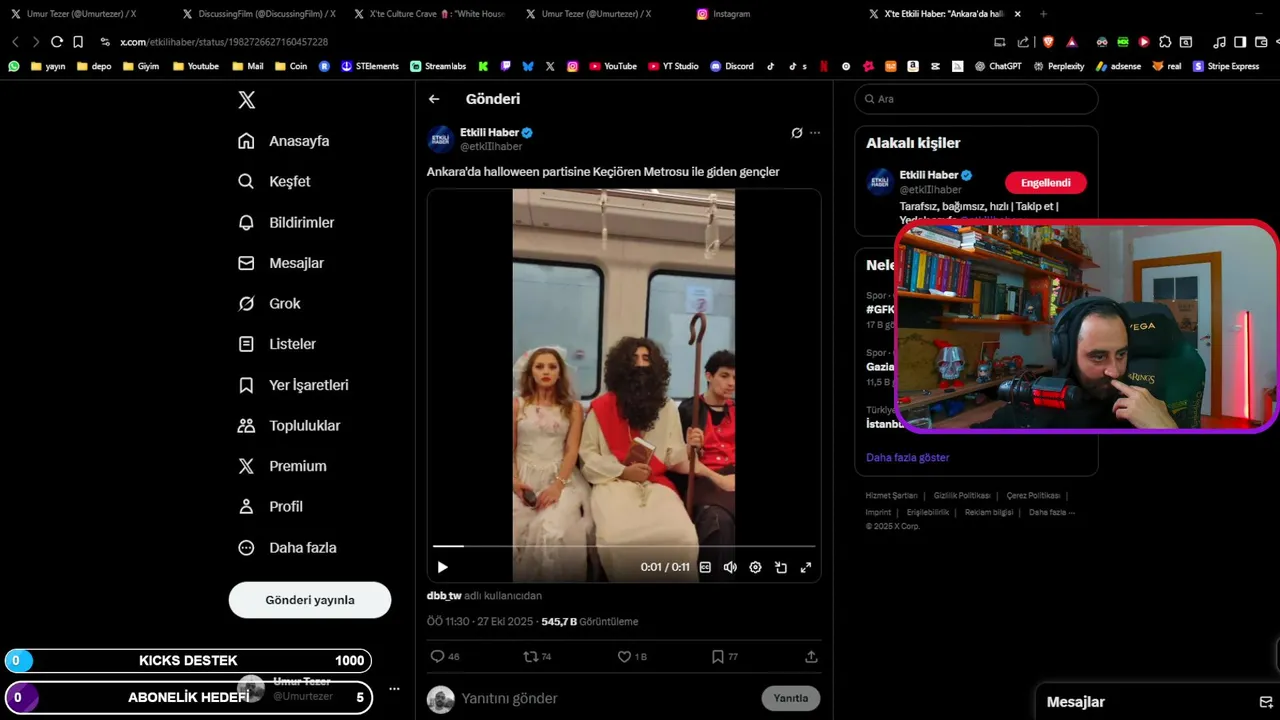1280x720 pixels.
Task: Play the video with the play button
Action: [x=442, y=567]
